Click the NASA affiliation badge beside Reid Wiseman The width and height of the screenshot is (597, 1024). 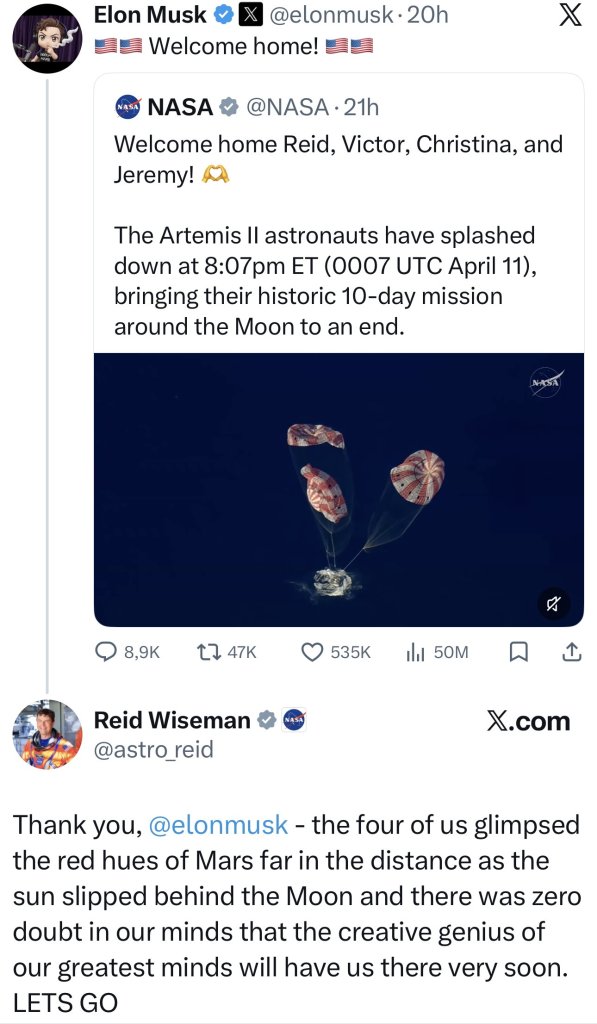tap(295, 720)
